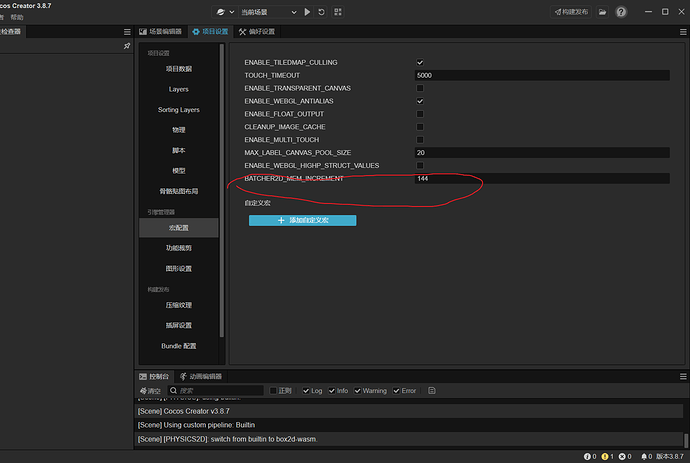Select Layers in settings sidebar
Image resolution: width=690 pixels, height=463 pixels.
(x=179, y=89)
